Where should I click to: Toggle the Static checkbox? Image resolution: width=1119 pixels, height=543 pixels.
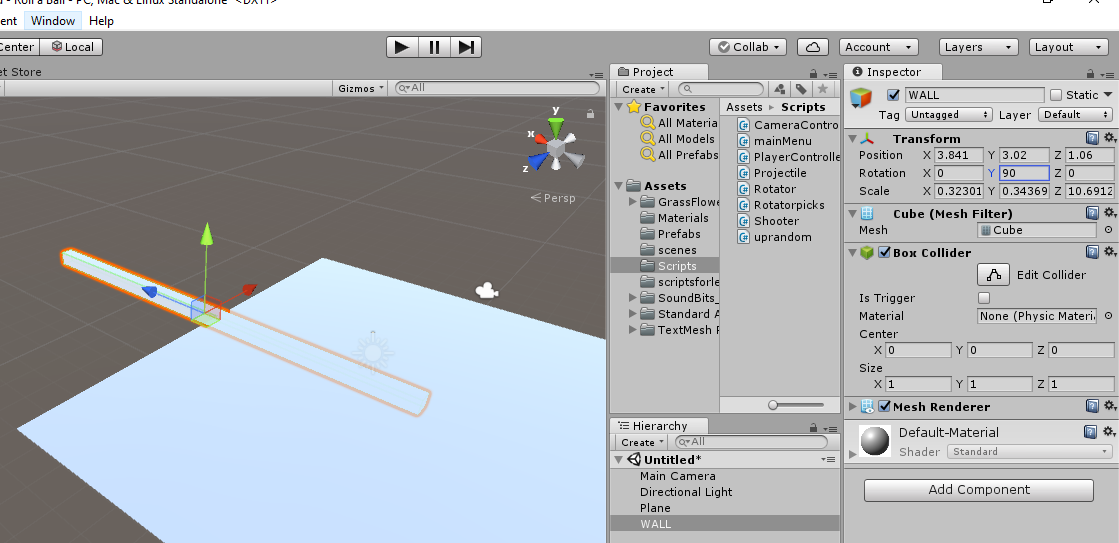pos(1056,95)
